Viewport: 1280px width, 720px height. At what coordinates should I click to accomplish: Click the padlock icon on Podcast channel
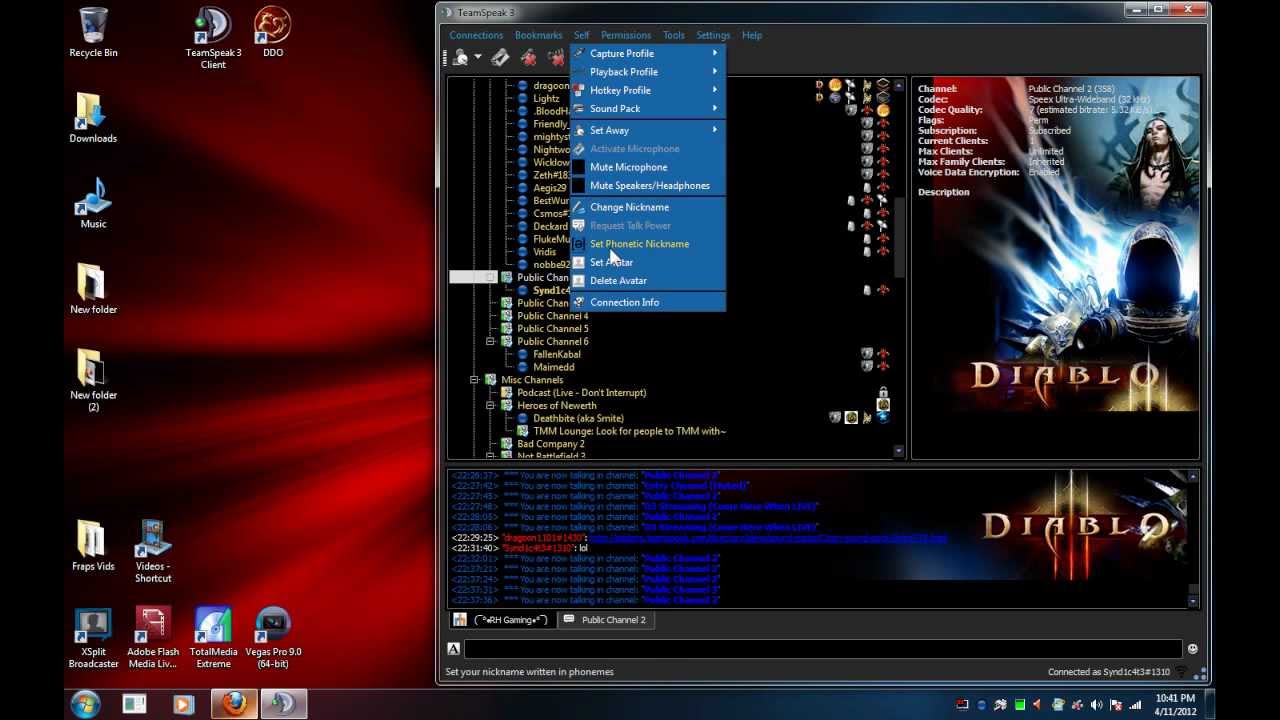(883, 392)
